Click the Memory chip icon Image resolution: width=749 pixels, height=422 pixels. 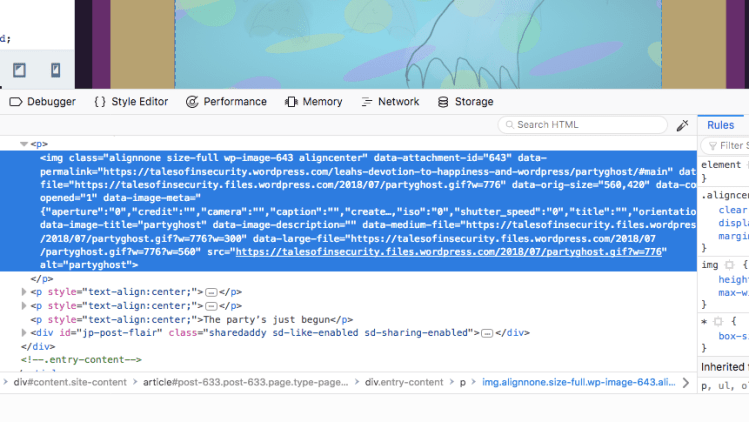pos(291,102)
